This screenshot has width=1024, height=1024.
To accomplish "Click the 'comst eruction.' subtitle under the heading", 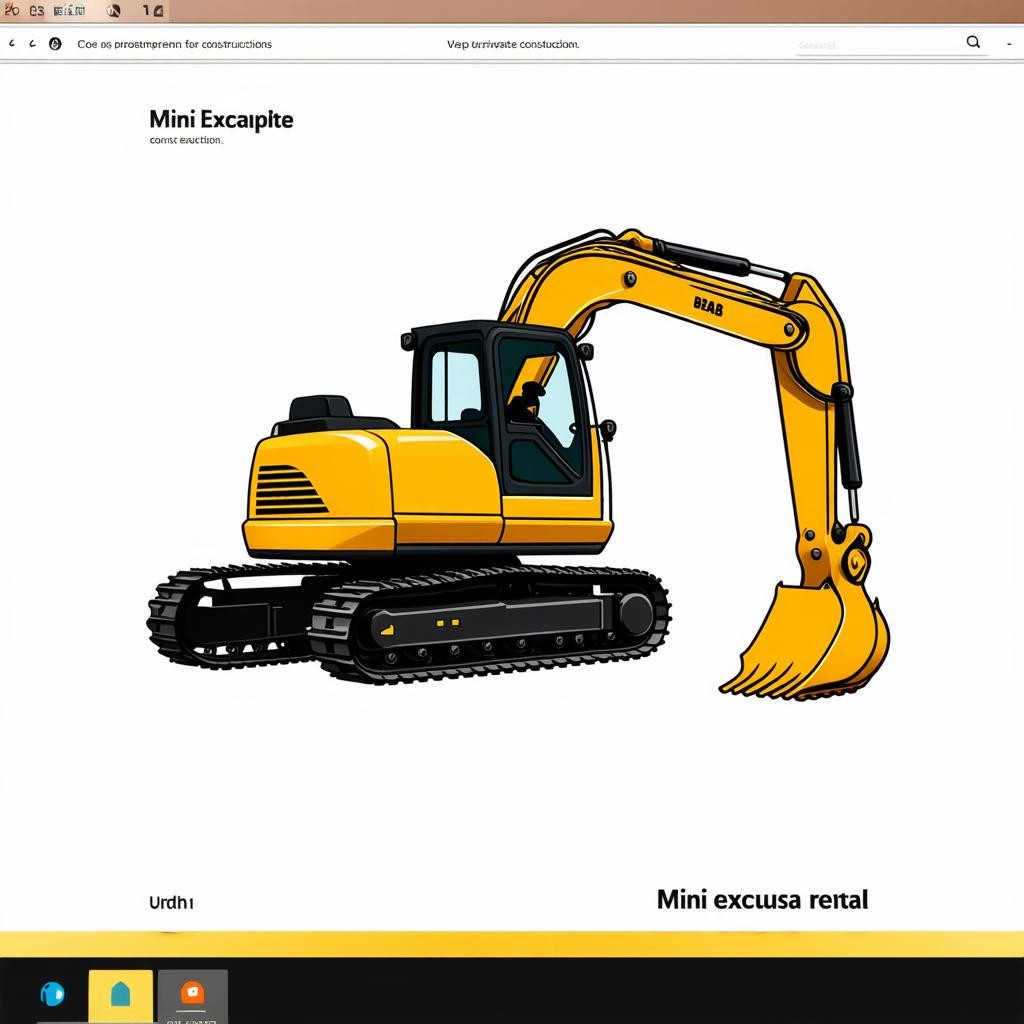I will (186, 141).
